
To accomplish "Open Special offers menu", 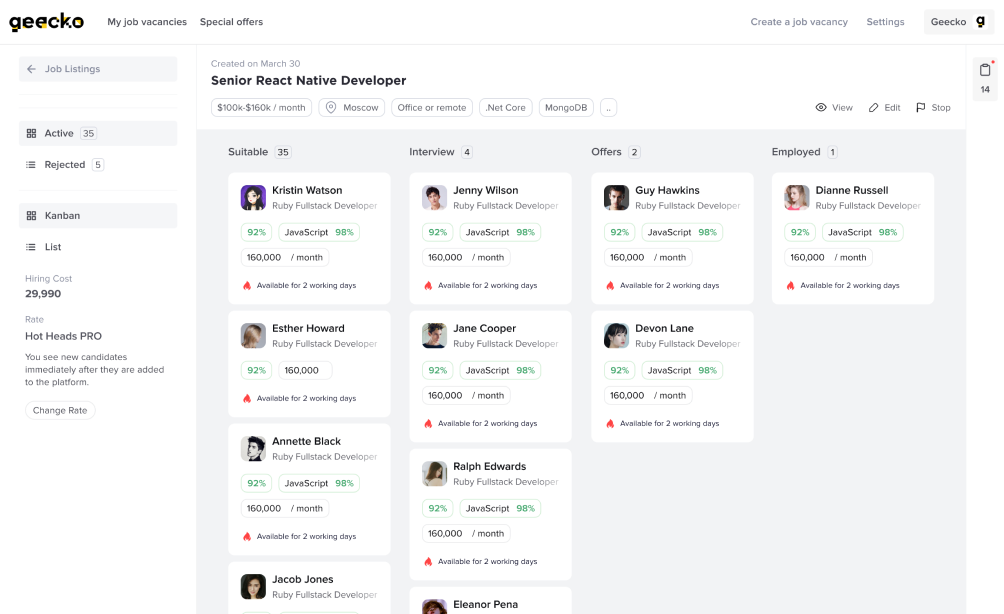I will [231, 22].
